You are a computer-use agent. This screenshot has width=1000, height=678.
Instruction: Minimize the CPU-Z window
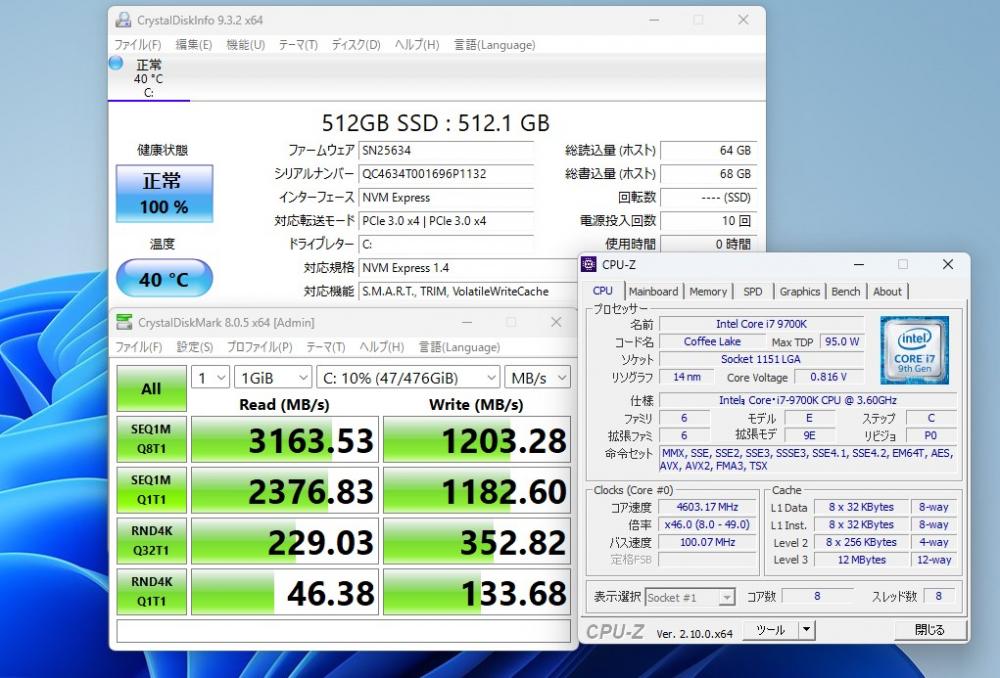pyautogui.click(x=859, y=264)
